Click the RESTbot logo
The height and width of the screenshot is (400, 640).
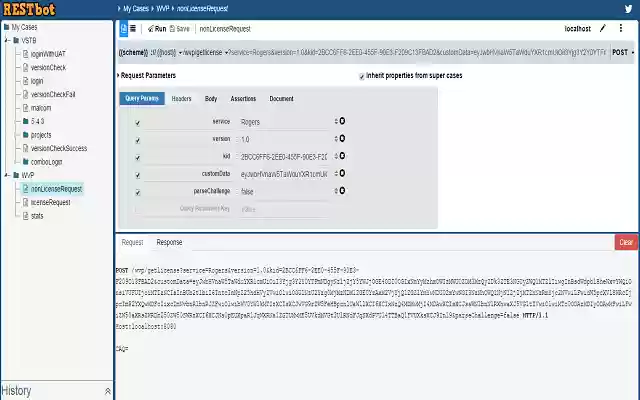tap(29, 9)
